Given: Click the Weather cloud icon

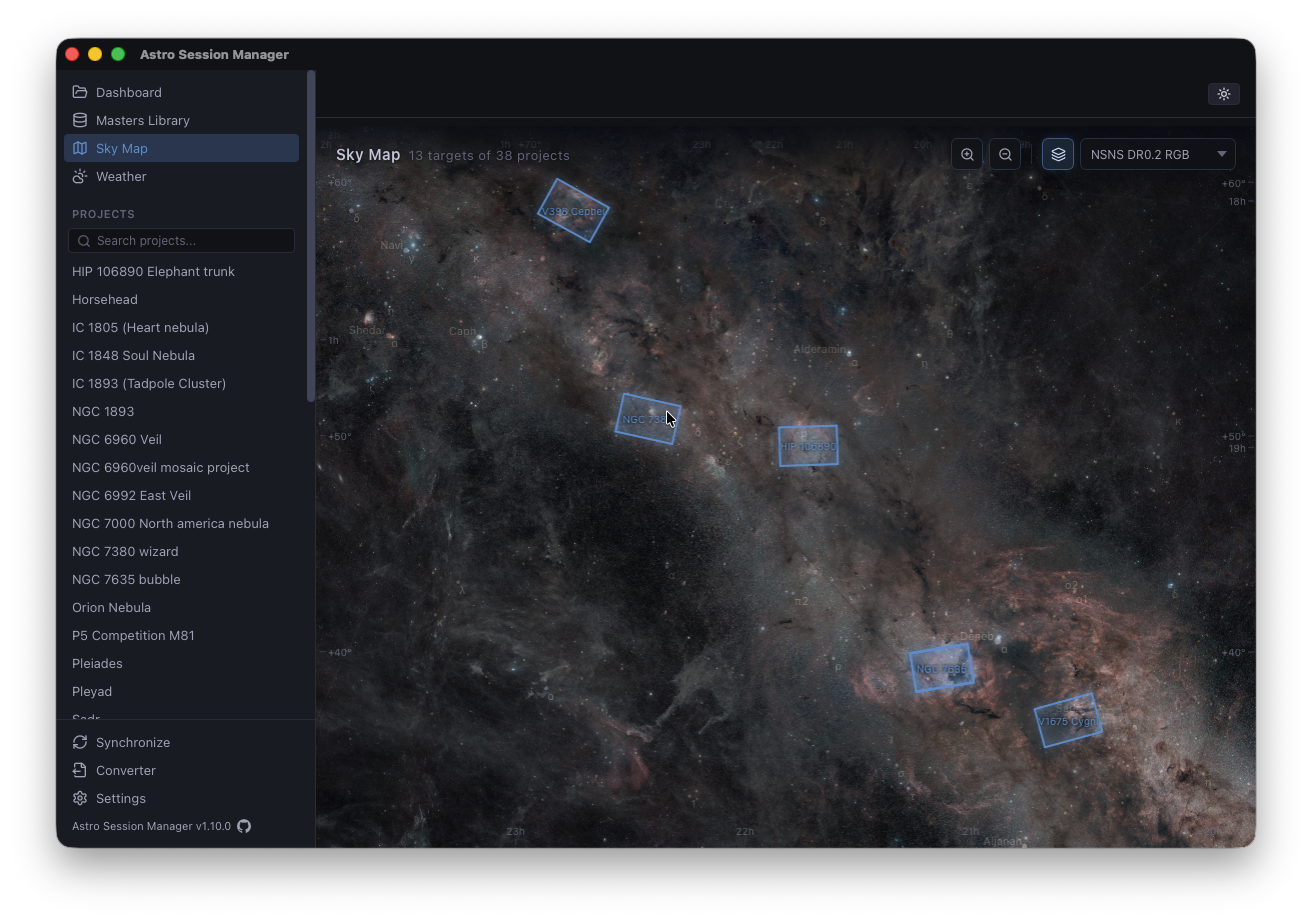Looking at the screenshot, I should pyautogui.click(x=80, y=176).
